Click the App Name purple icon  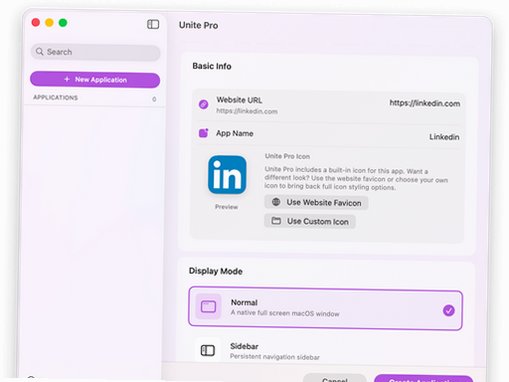click(203, 133)
